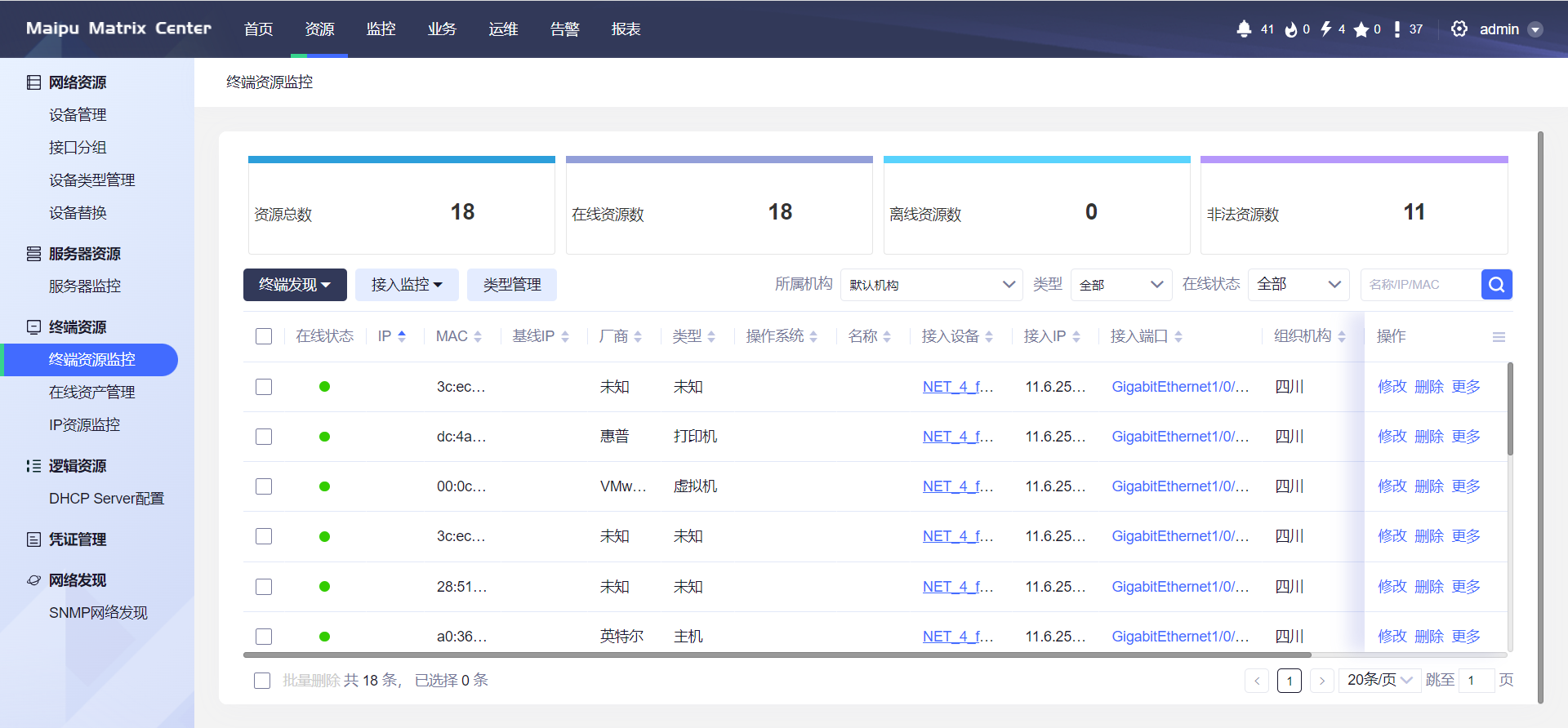
Task: Click 更多 in the 虚拟机 row
Action: 1466,486
